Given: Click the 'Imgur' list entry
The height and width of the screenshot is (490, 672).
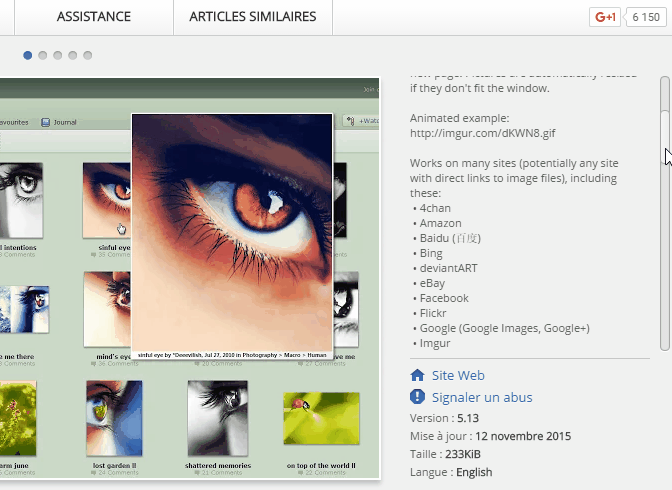Looking at the screenshot, I should (x=435, y=343).
